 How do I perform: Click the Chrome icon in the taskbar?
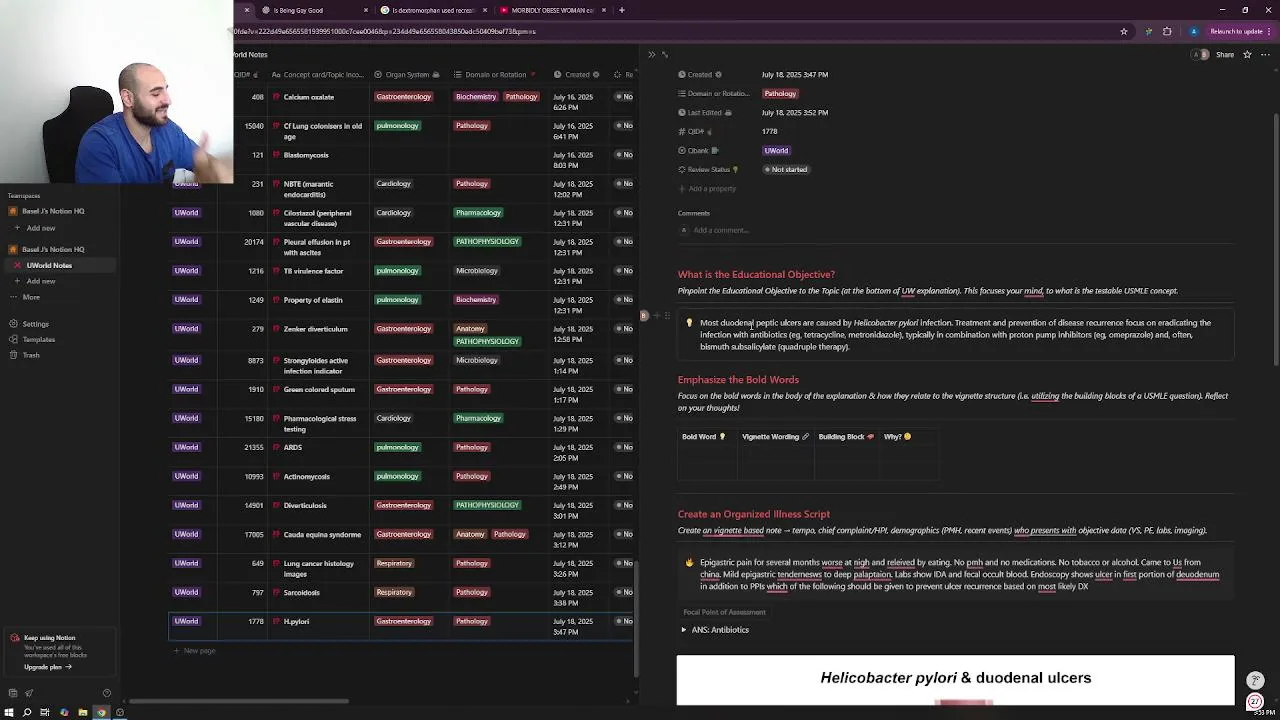(101, 713)
